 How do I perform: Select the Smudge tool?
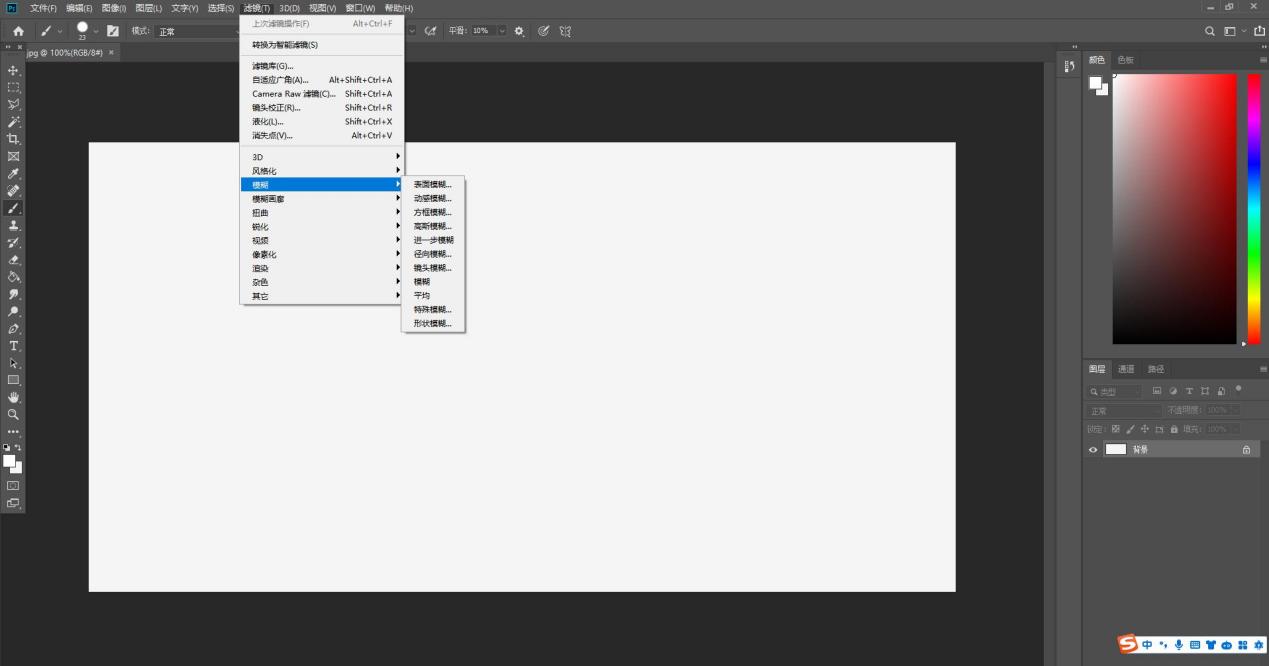coord(14,294)
